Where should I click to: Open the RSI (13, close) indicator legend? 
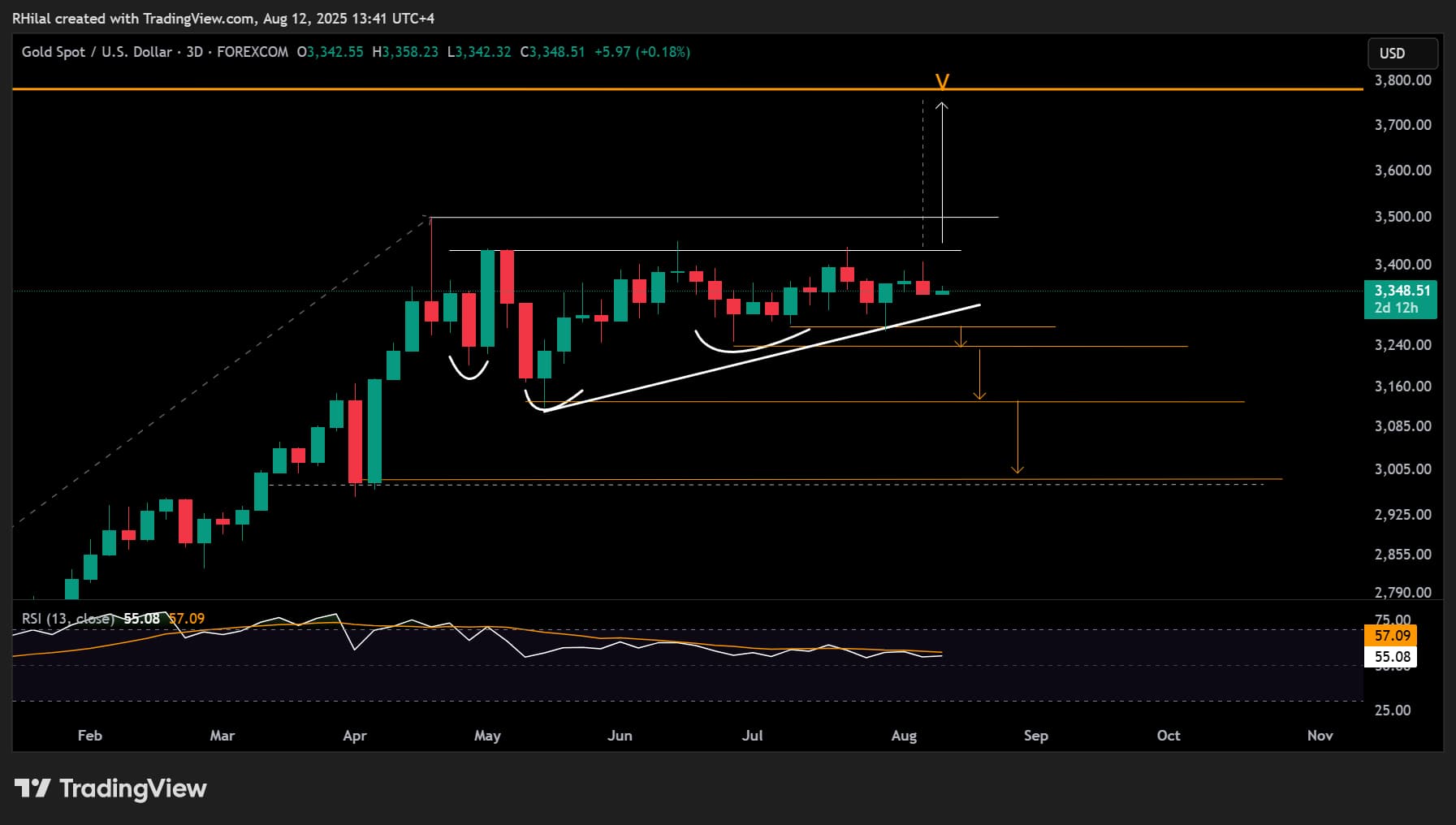(67, 619)
